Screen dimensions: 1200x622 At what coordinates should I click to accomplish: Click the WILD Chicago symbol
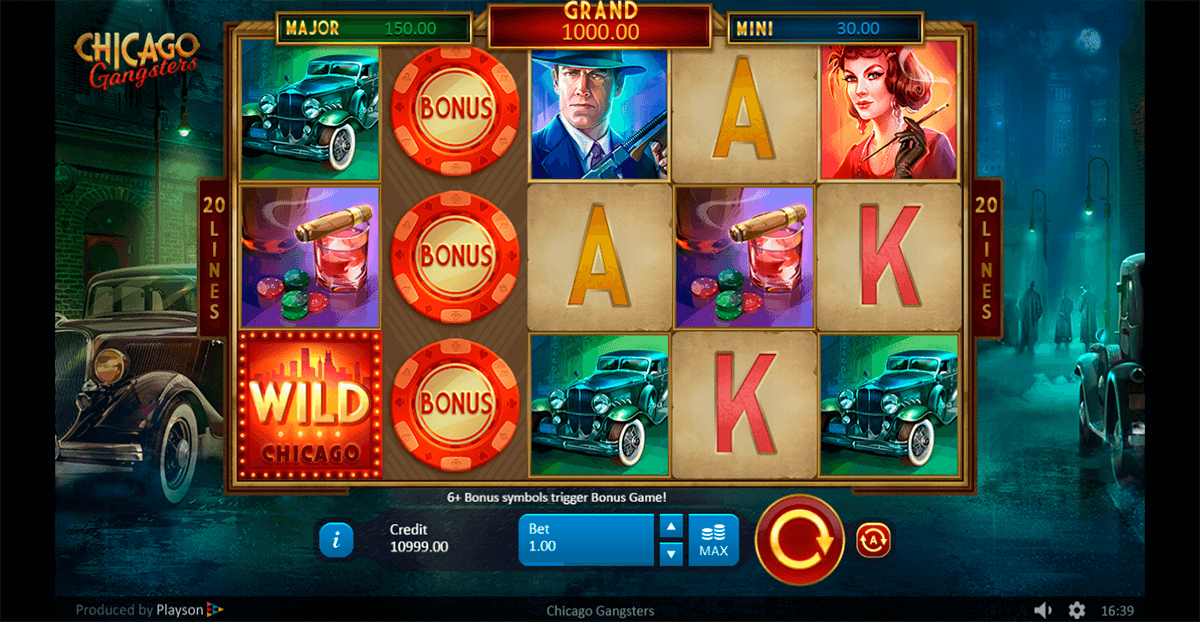310,406
